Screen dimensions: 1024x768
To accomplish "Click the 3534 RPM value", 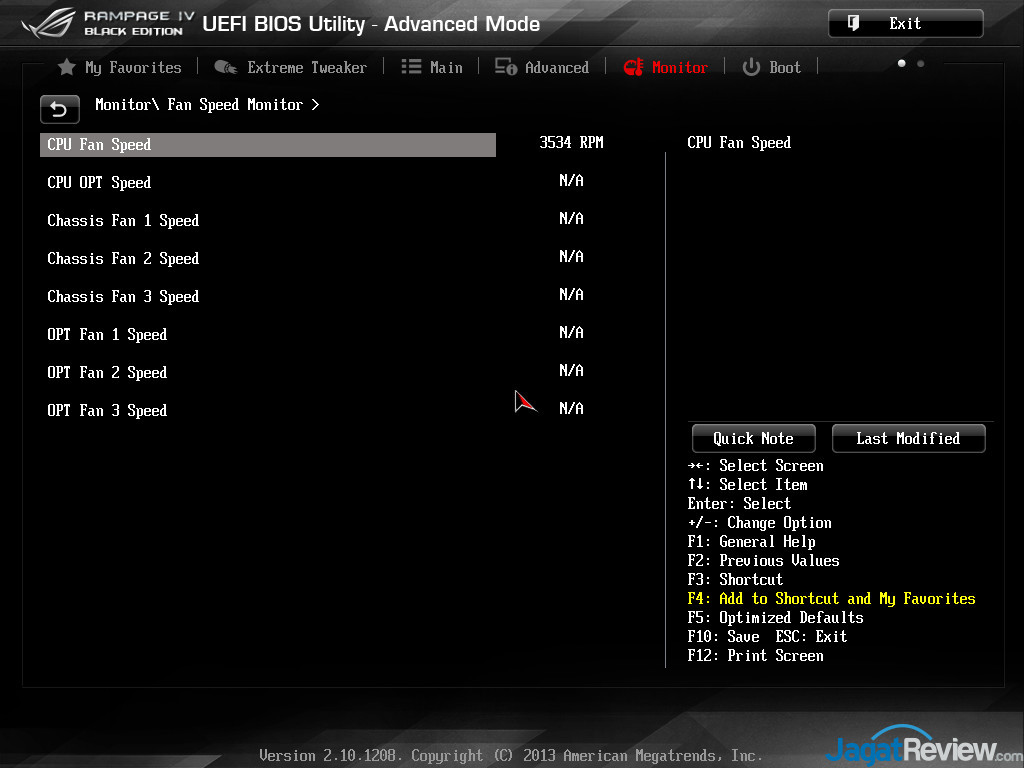I will click(x=571, y=142).
